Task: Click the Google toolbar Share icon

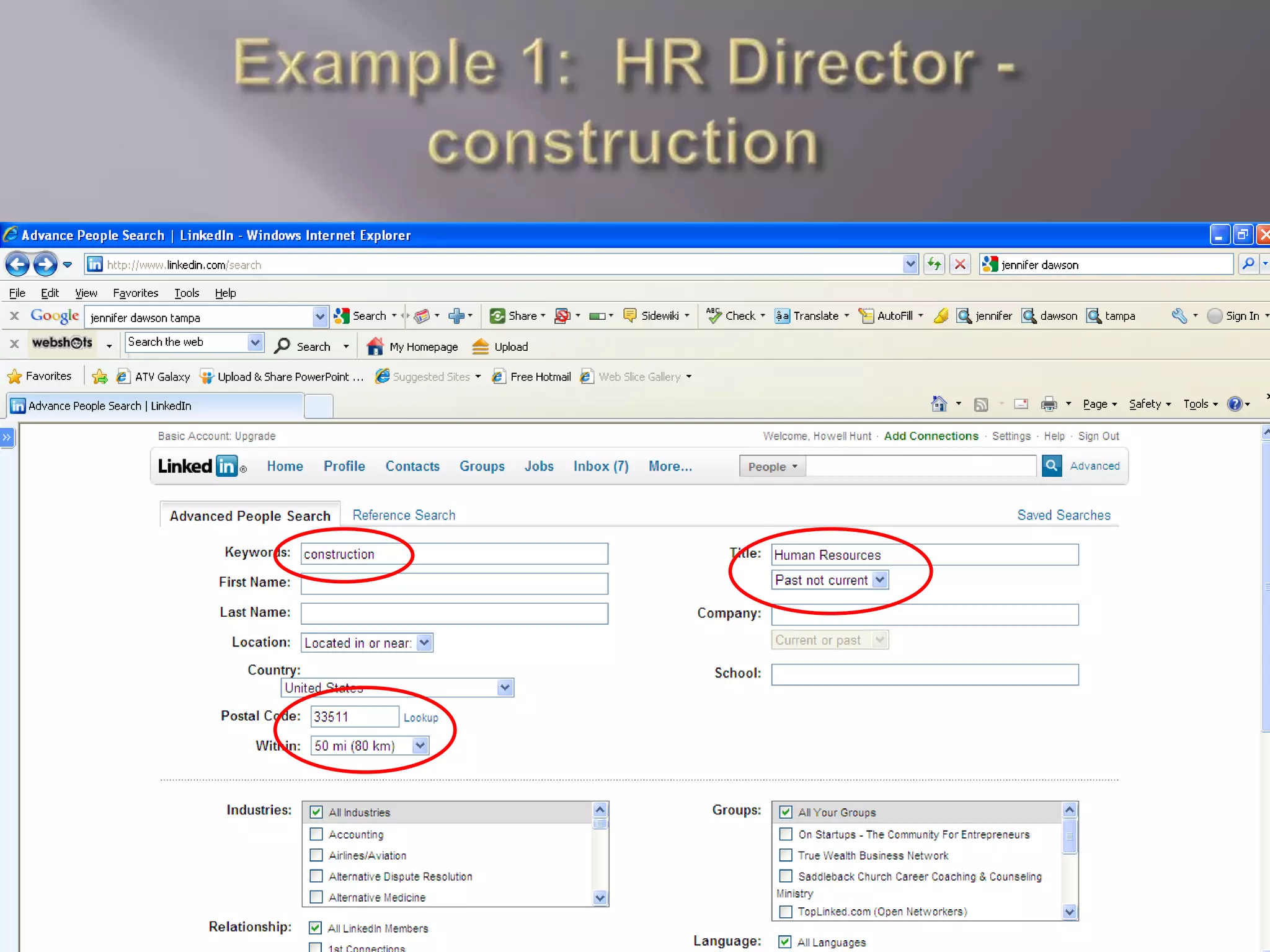Action: pyautogui.click(x=497, y=316)
